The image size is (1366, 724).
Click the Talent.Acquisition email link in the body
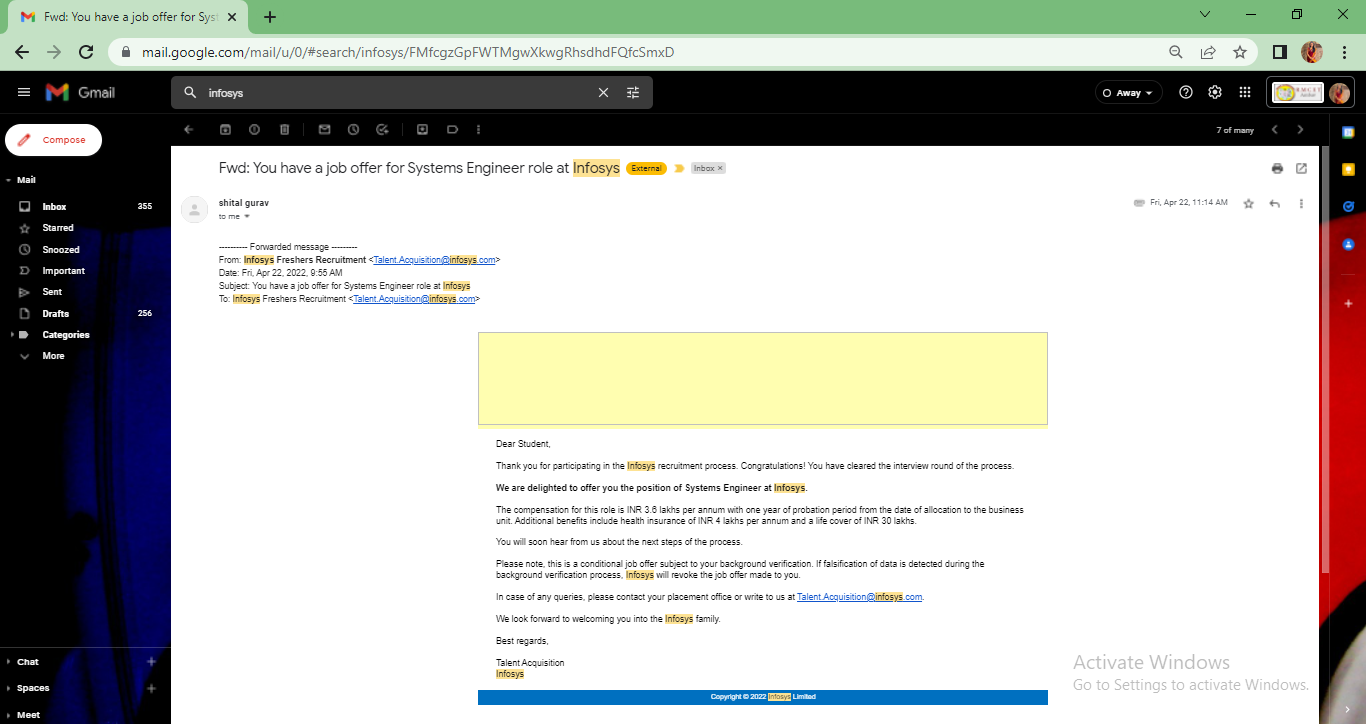[859, 597]
